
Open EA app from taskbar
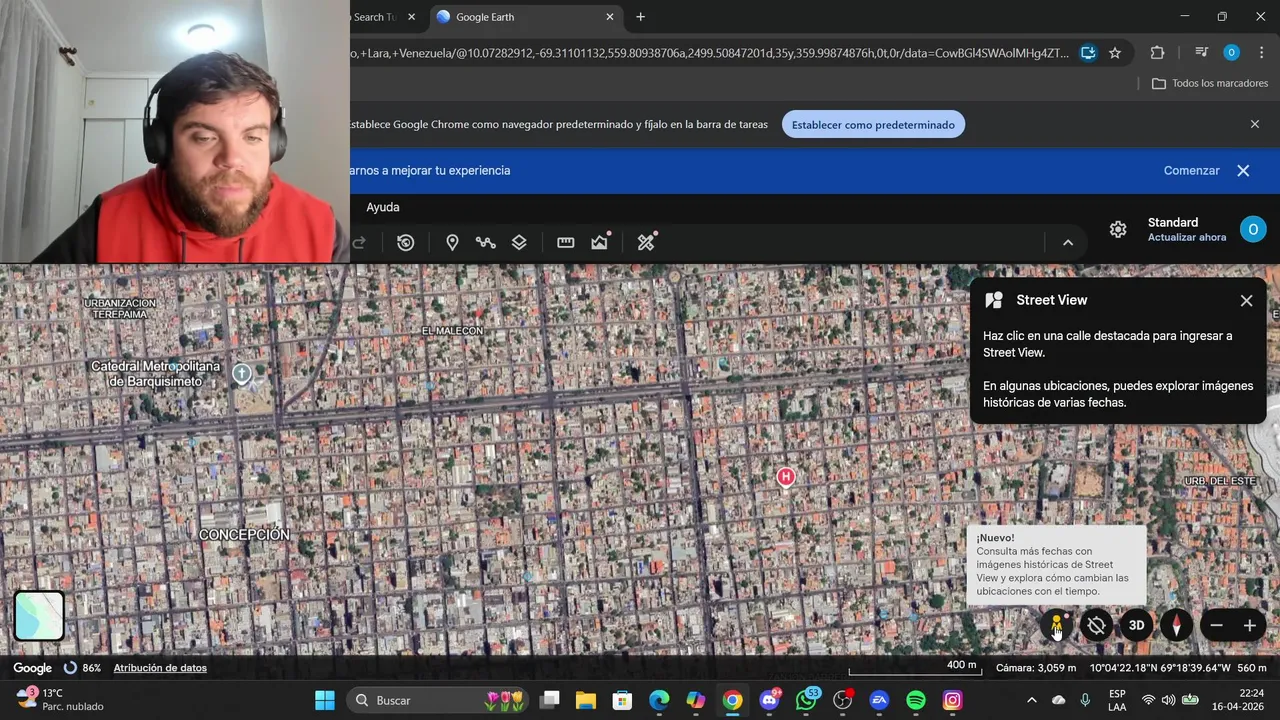pos(879,700)
